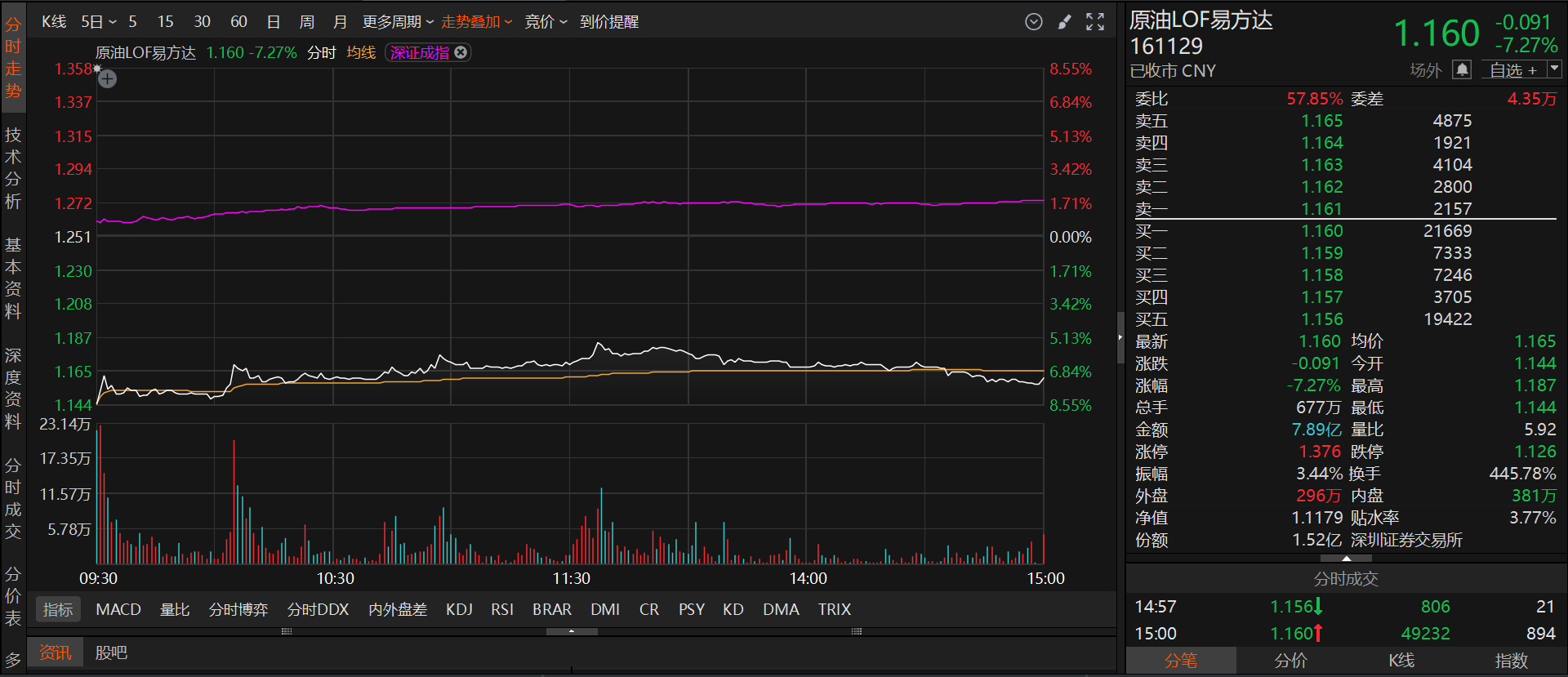Toggle the 分时 line display
Screen dimensions: 1568x677
(322, 52)
